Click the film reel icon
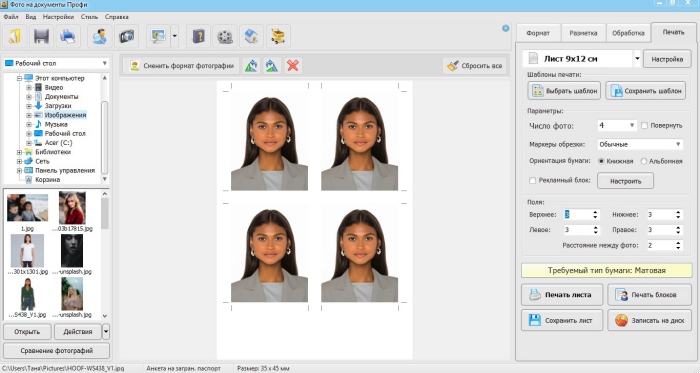Viewport: 700px width, 373px height. [225, 36]
